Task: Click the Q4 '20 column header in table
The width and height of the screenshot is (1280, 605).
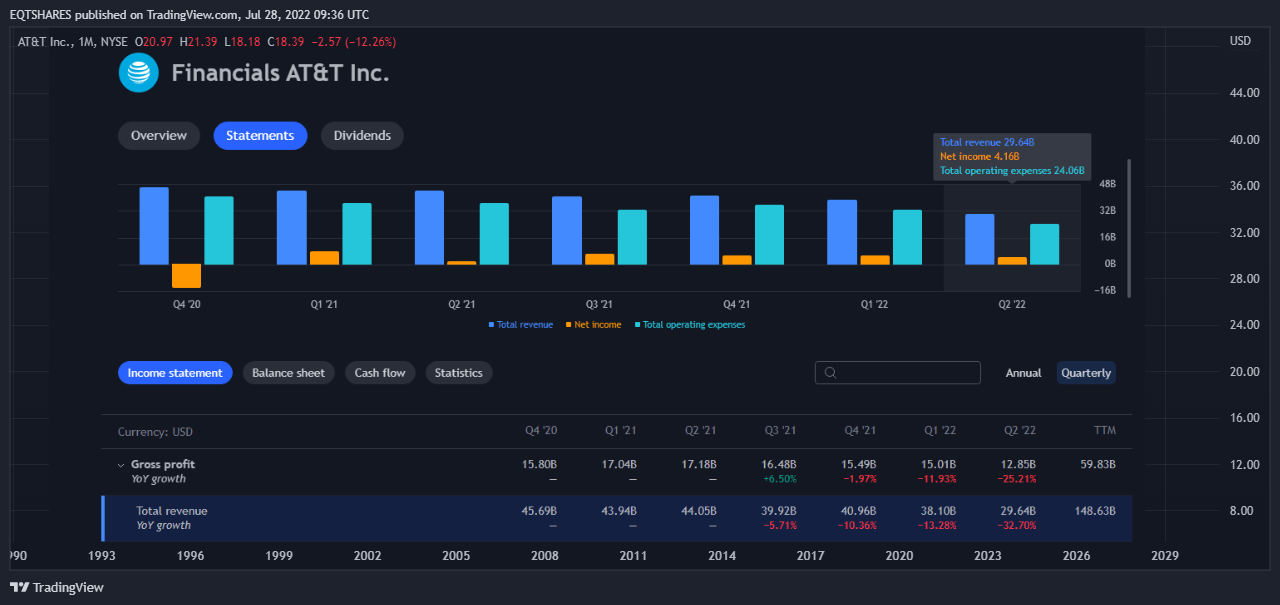Action: 541,431
